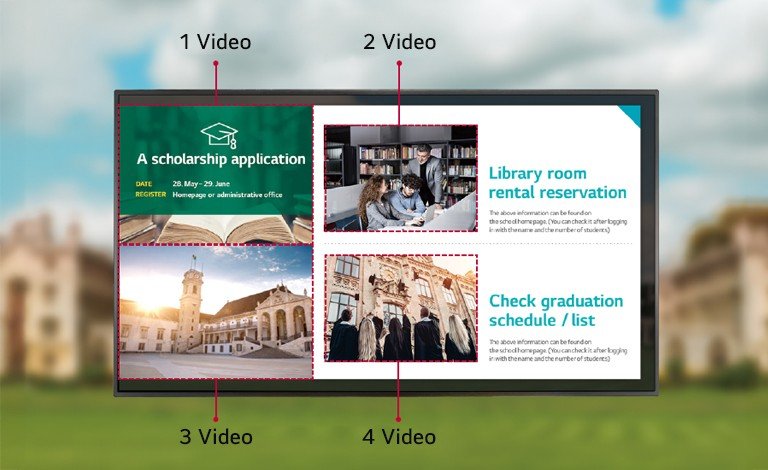Select the library study group video

[400, 179]
